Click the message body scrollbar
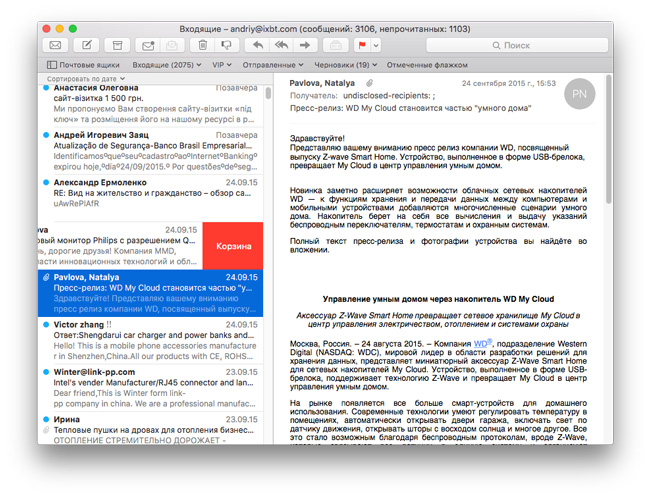Image resolution: width=650 pixels, height=497 pixels. pyautogui.click(x=608, y=139)
